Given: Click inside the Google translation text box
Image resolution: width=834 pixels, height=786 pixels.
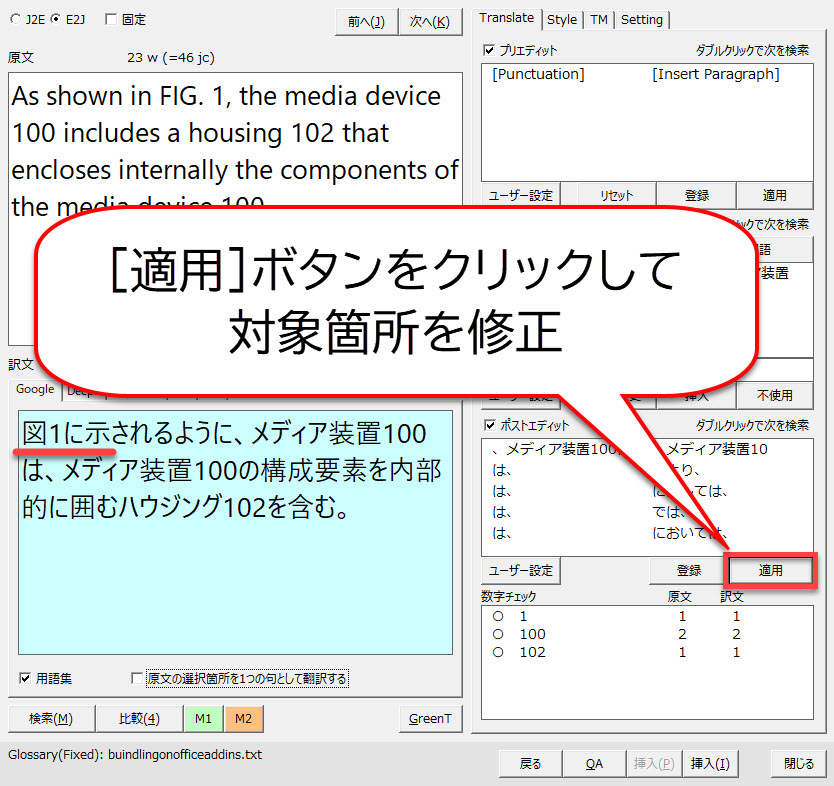Looking at the screenshot, I should [235, 580].
